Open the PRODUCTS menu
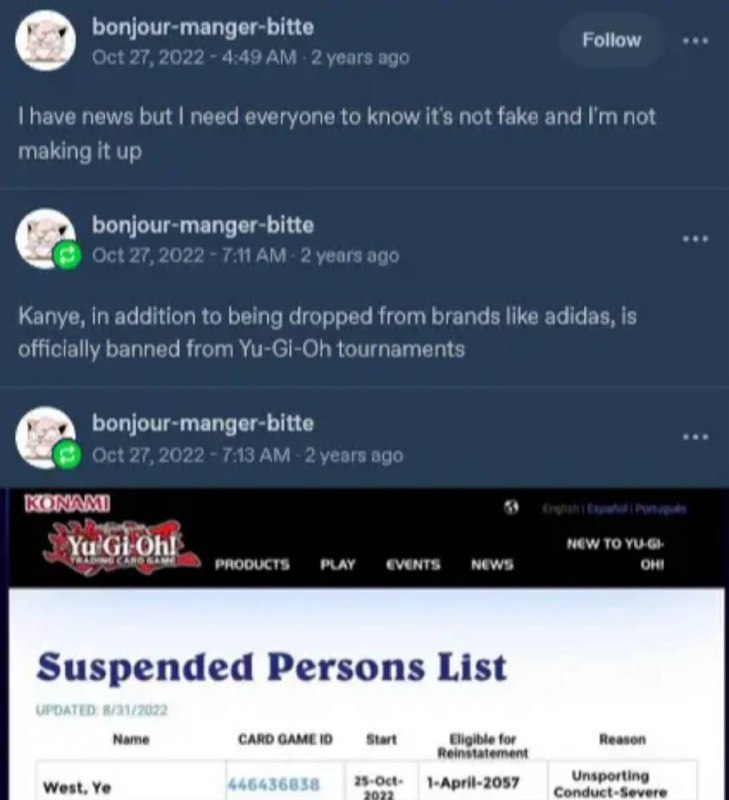Viewport: 729px width, 800px height. click(x=252, y=564)
